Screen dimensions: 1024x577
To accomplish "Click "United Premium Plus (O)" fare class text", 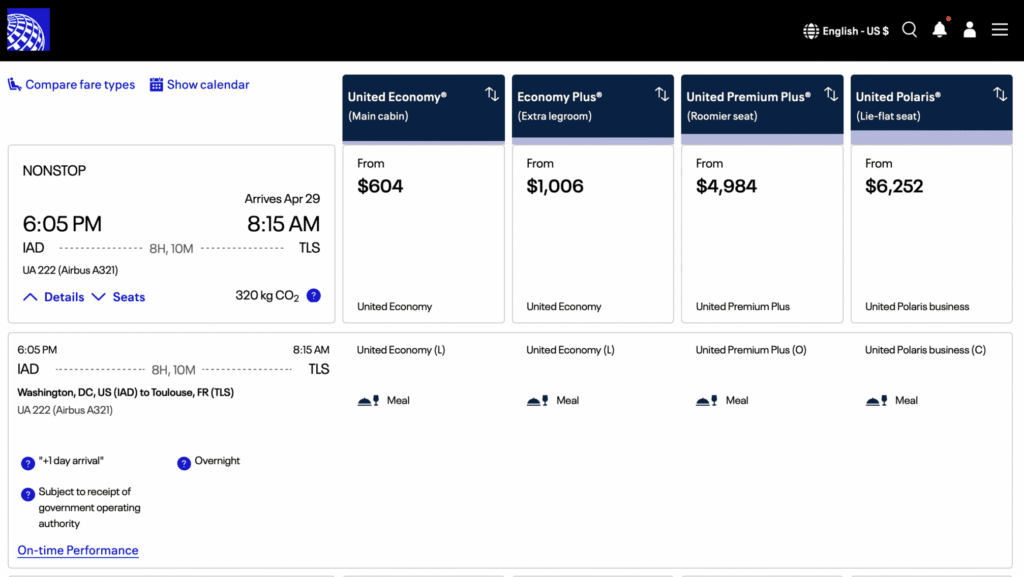I will click(751, 350).
